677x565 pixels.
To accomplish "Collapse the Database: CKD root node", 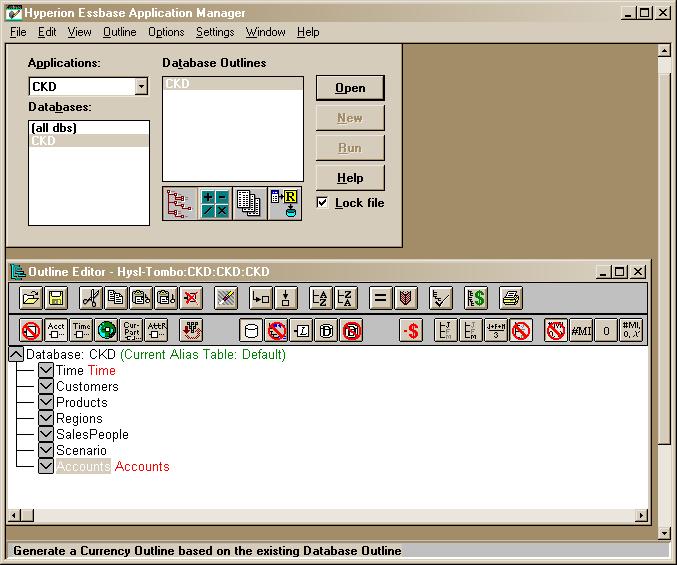I will pos(16,354).
